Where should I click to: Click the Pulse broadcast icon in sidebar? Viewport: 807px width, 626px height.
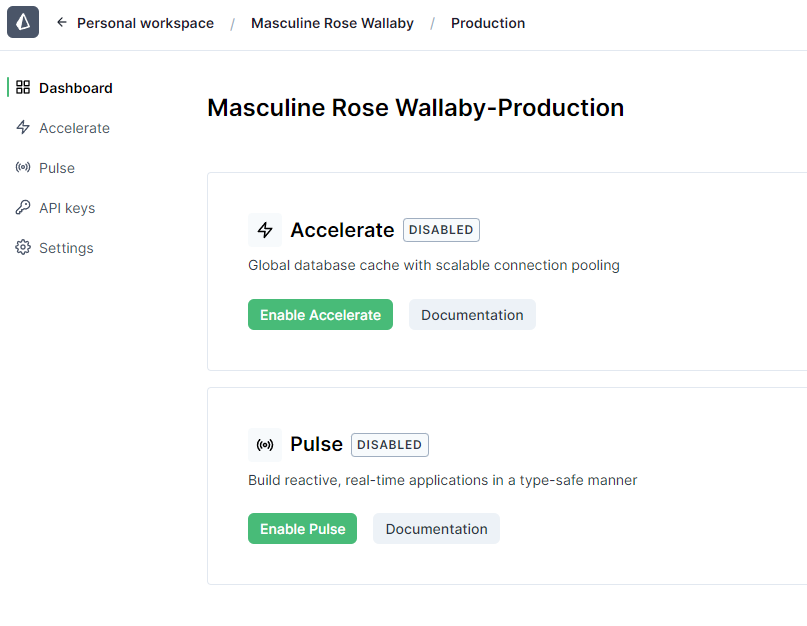point(23,168)
